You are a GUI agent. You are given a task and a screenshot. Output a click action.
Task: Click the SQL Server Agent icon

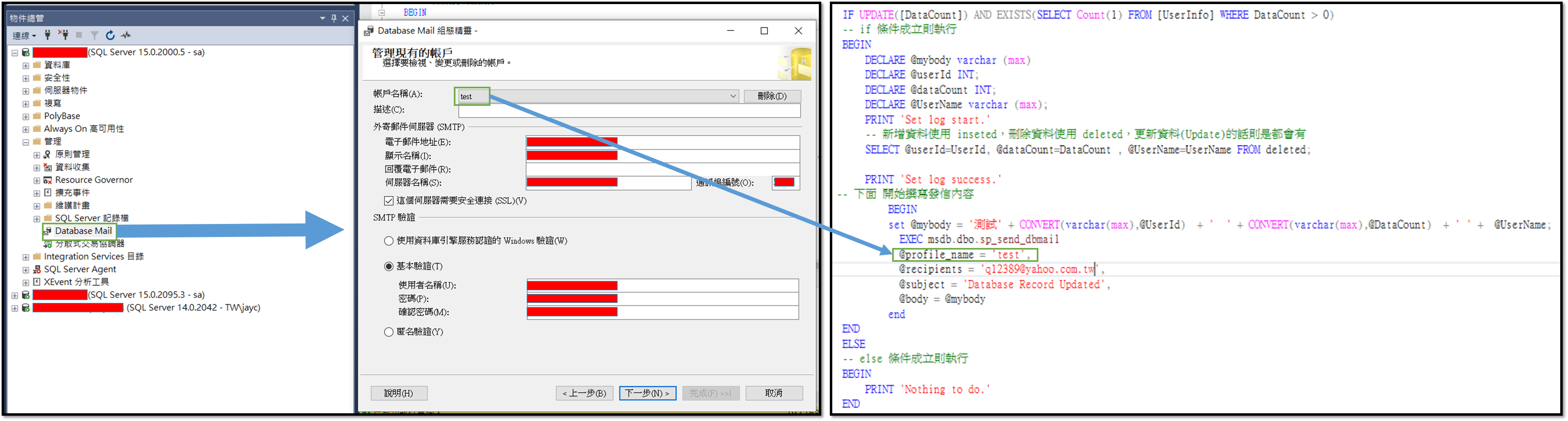[37, 270]
